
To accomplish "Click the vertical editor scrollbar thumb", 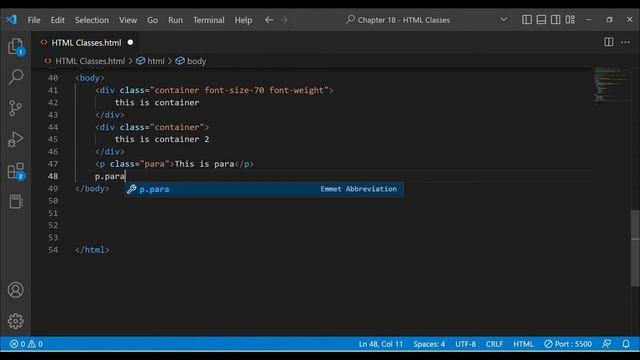I will (635, 248).
